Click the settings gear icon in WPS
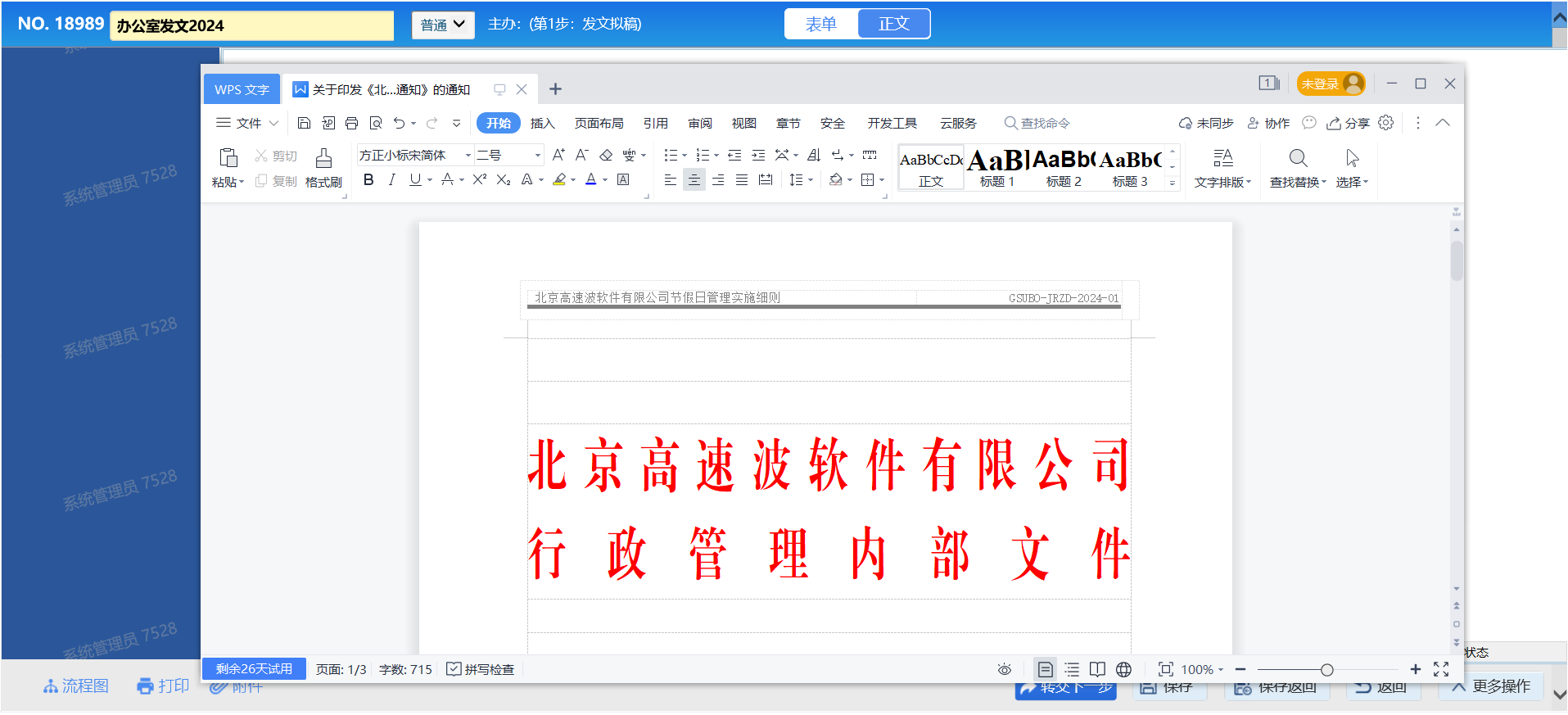1568x715 pixels. (1385, 123)
